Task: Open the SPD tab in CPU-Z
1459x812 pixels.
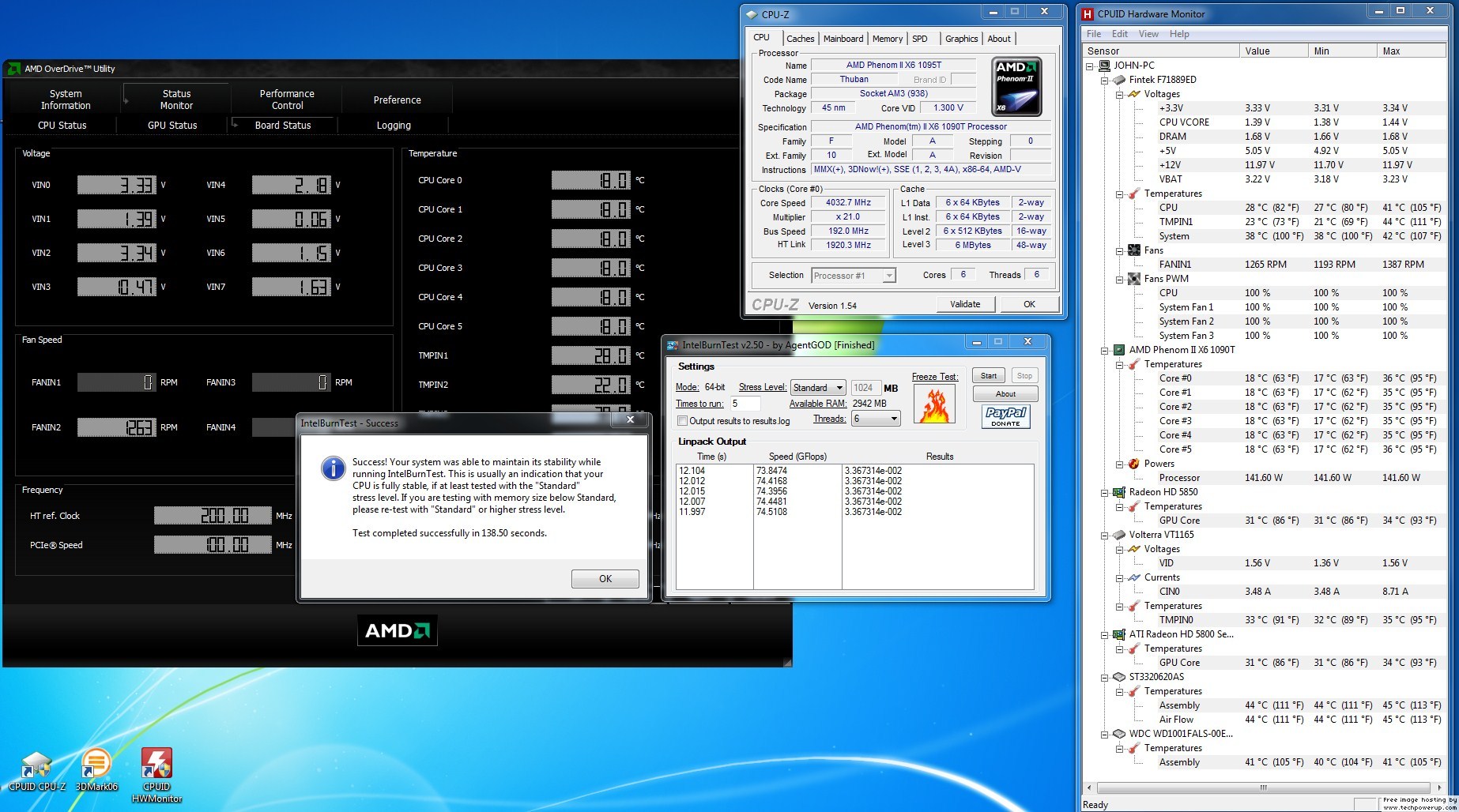Action: point(920,39)
